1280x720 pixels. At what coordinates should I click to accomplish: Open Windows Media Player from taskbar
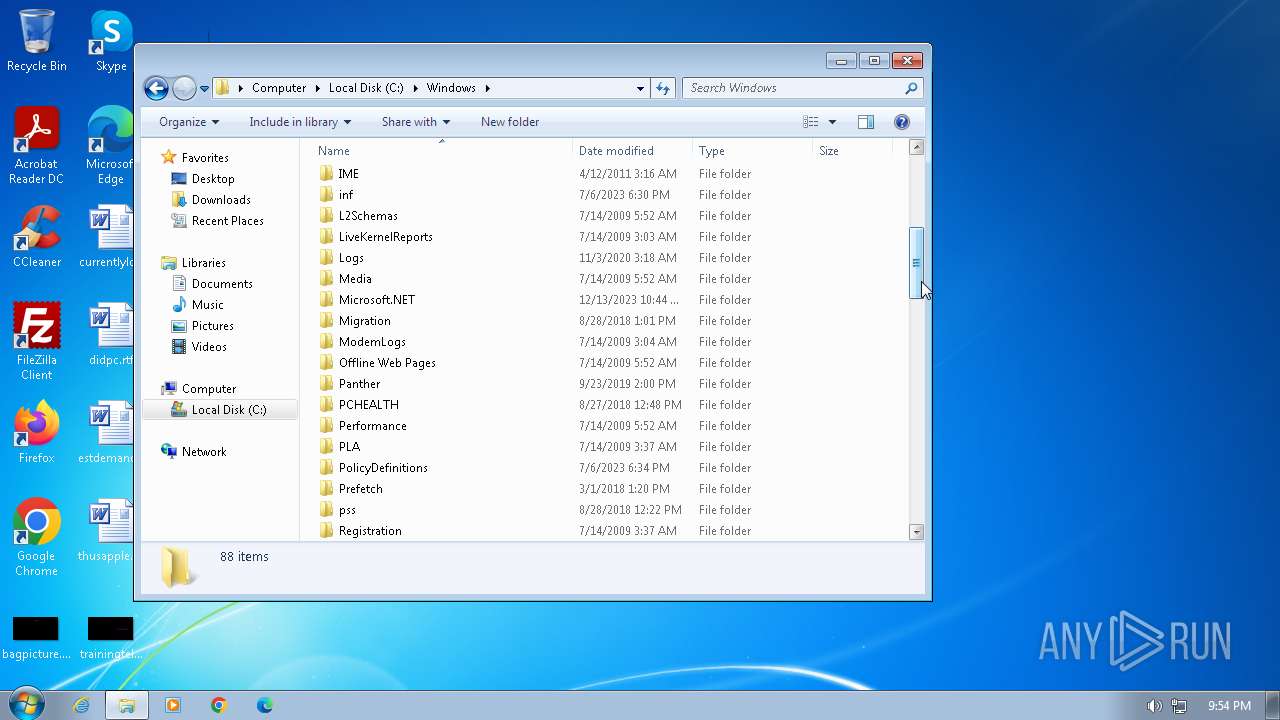[x=172, y=705]
